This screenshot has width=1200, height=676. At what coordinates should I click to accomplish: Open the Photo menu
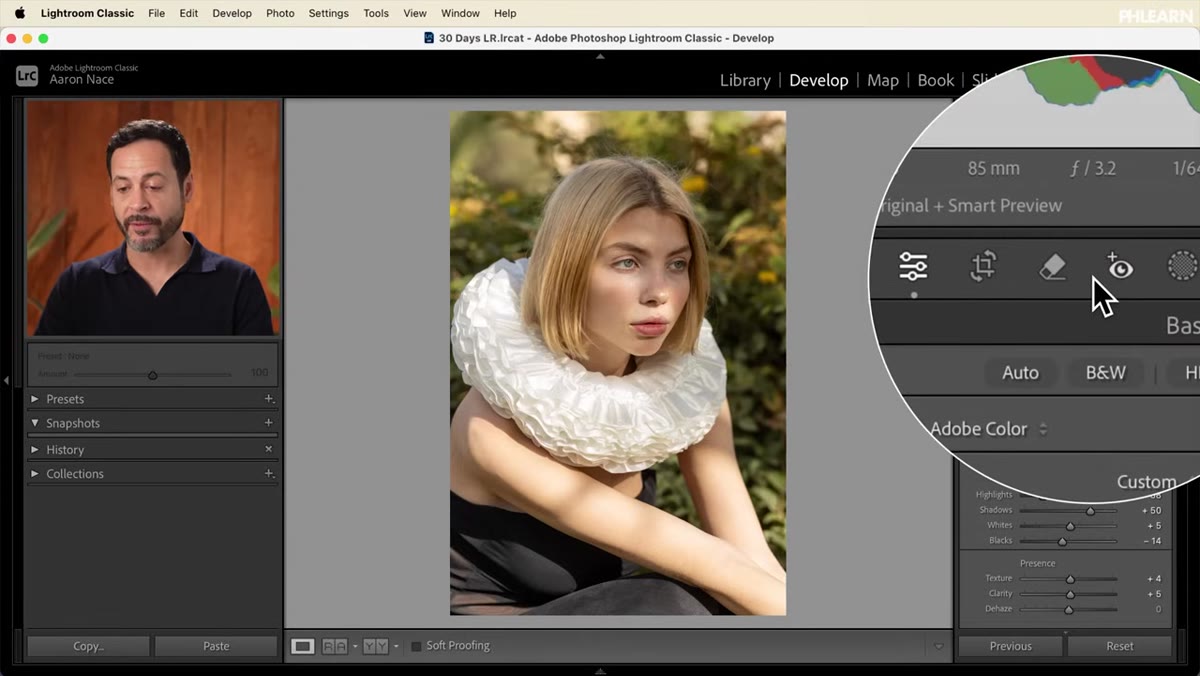point(280,13)
